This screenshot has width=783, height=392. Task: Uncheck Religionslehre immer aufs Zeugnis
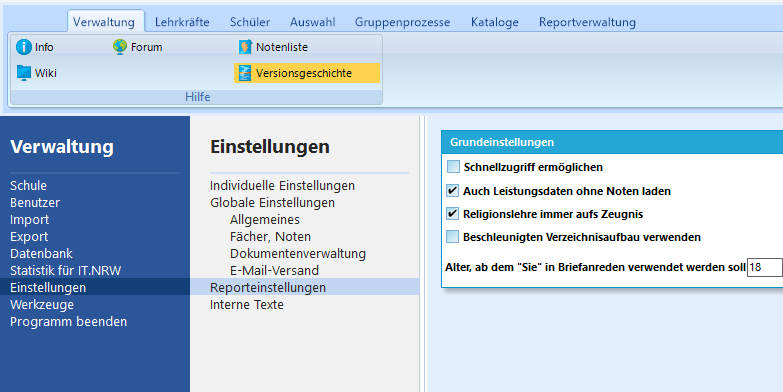pos(452,214)
